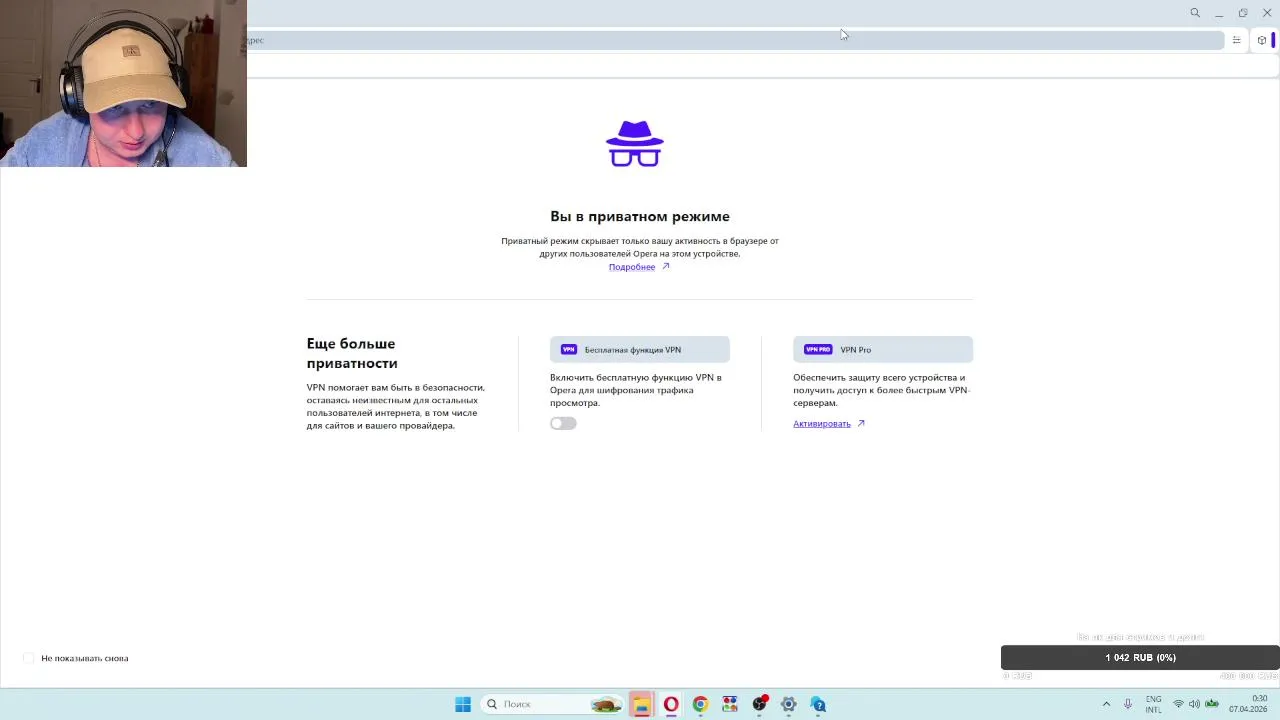
Task: Click the arrow icon next to Подробнее
Action: click(666, 267)
